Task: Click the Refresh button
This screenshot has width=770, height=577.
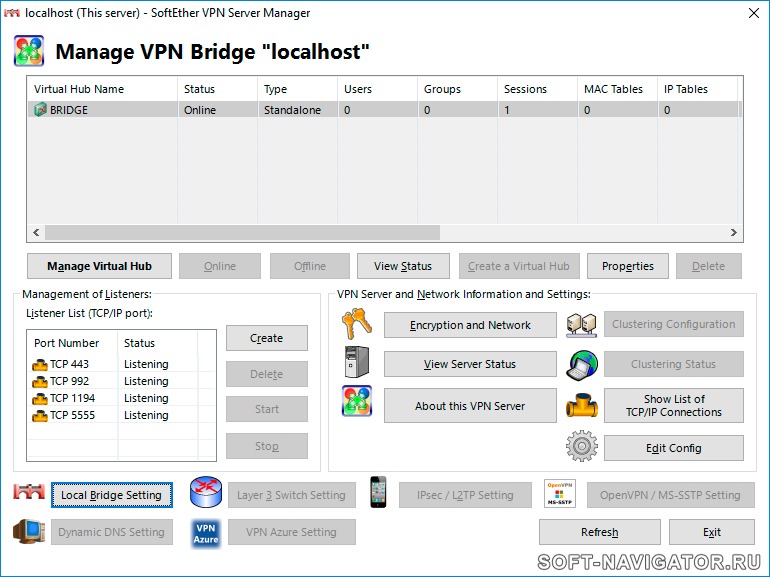Action: pos(600,532)
